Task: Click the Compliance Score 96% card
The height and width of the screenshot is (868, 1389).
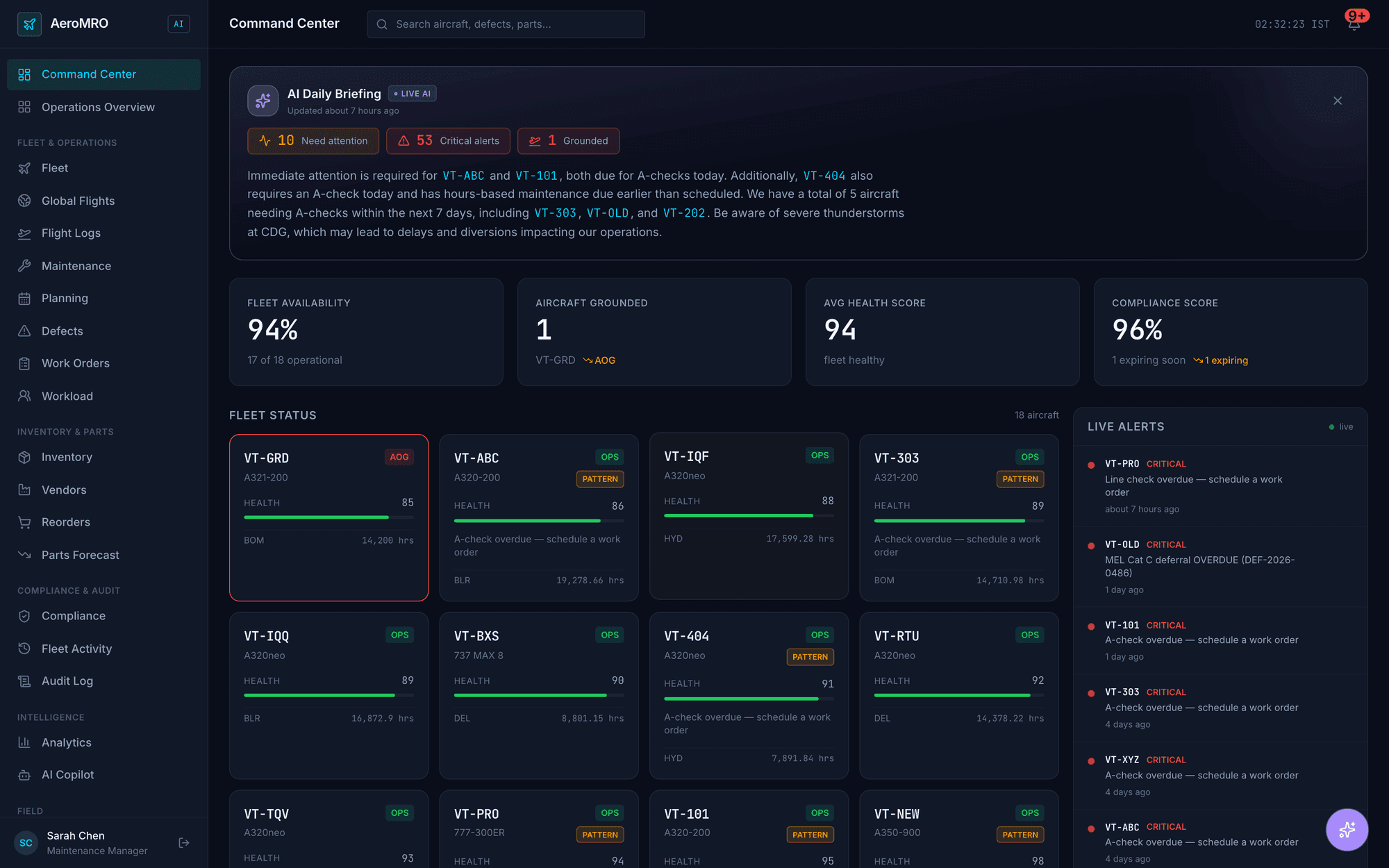Action: [1231, 332]
